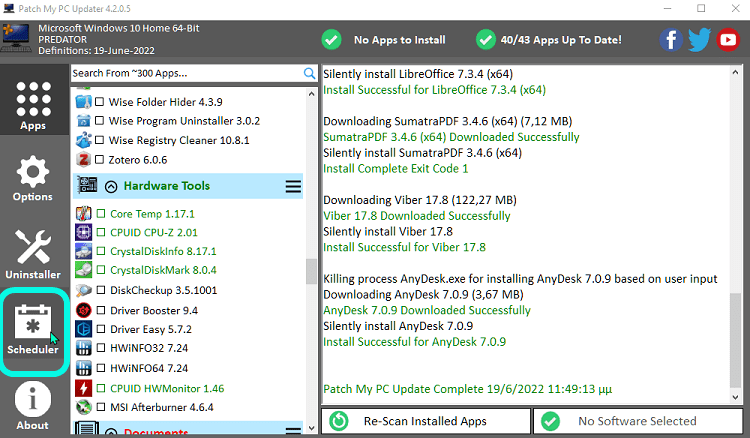The height and width of the screenshot is (438, 750).
Task: Open the Twitter bird icon
Action: pos(699,40)
